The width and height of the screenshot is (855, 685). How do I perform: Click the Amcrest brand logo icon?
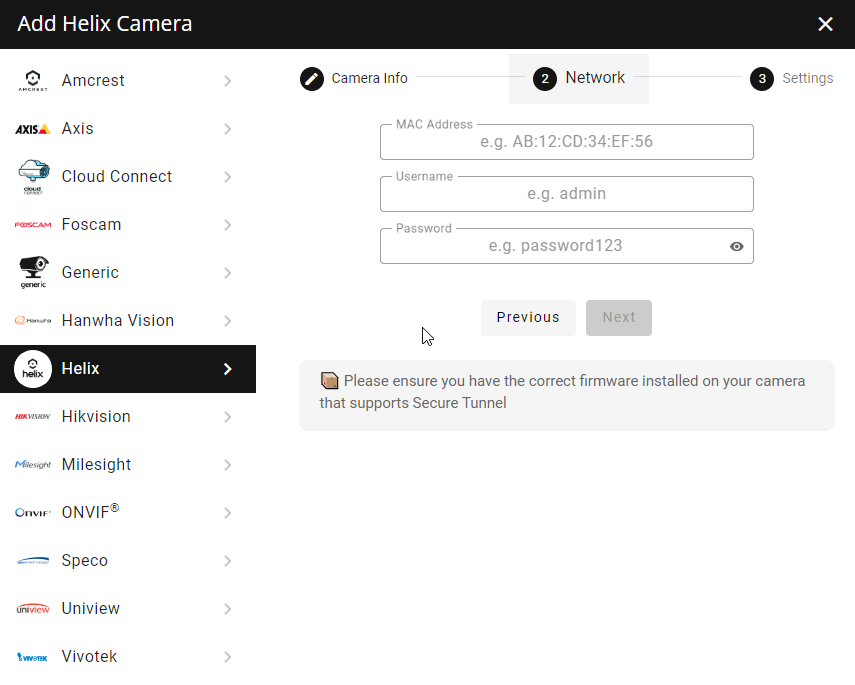33,81
